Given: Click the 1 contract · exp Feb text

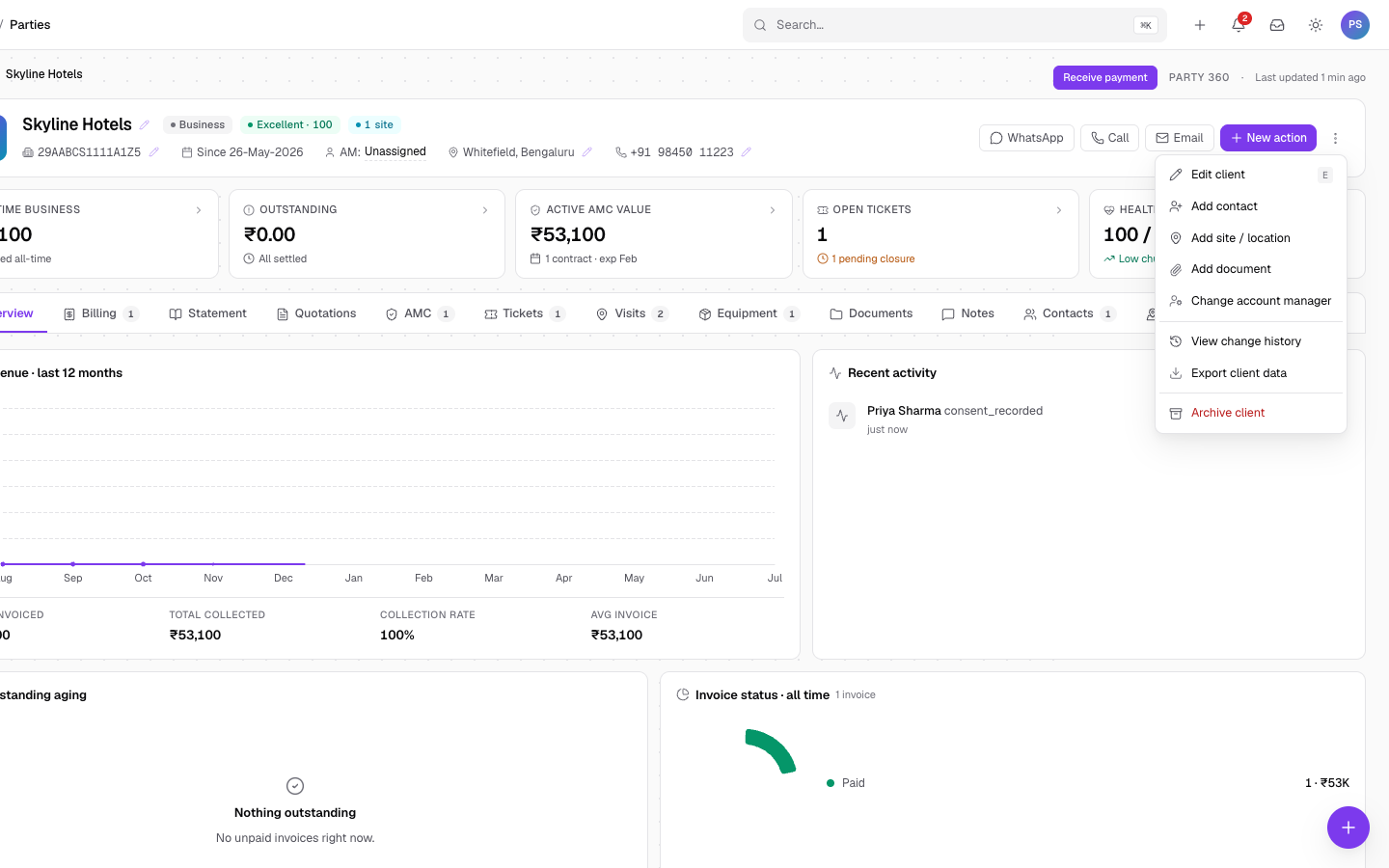Looking at the screenshot, I should tap(585, 258).
